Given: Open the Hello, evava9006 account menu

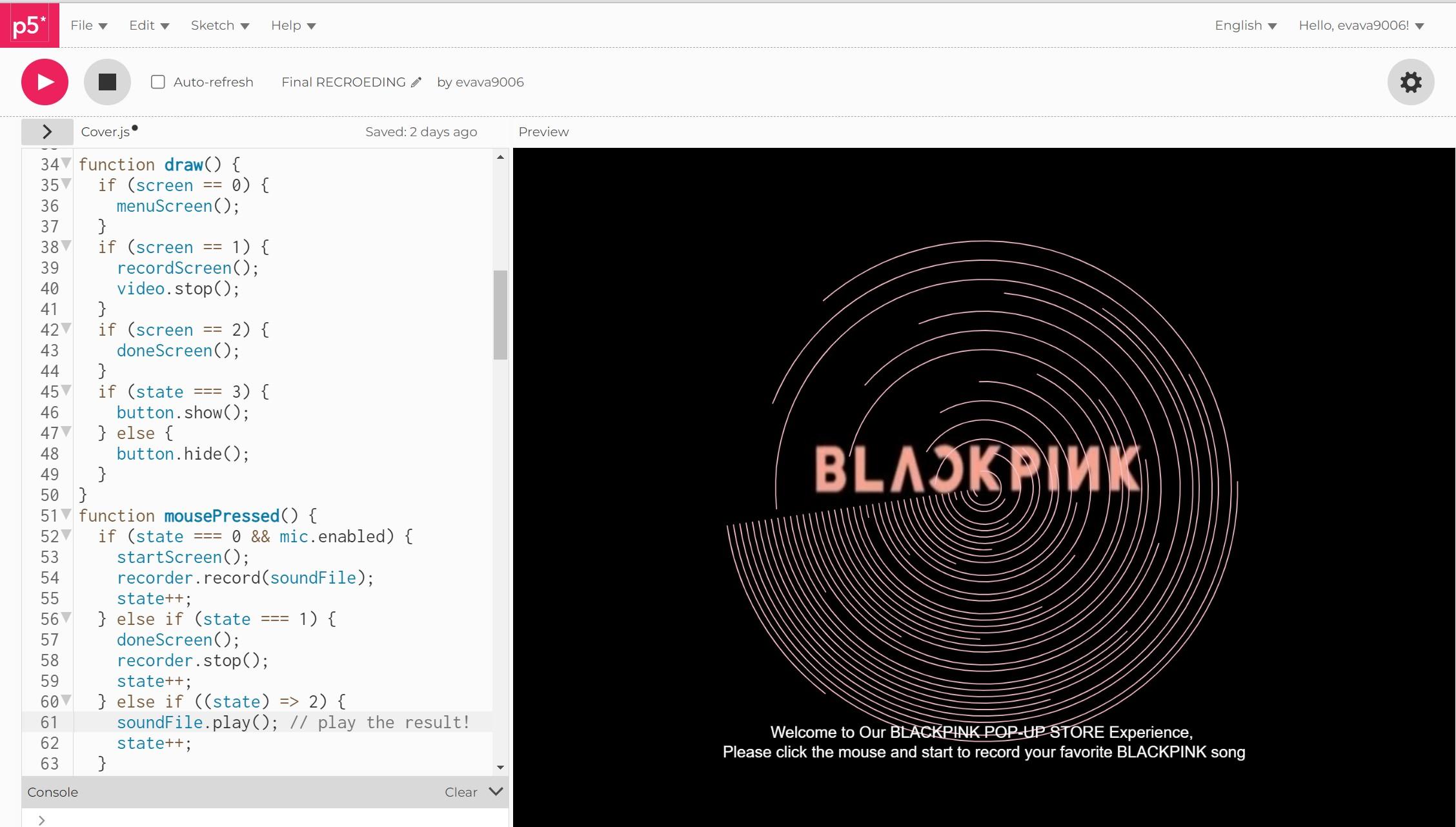Looking at the screenshot, I should pos(1360,25).
